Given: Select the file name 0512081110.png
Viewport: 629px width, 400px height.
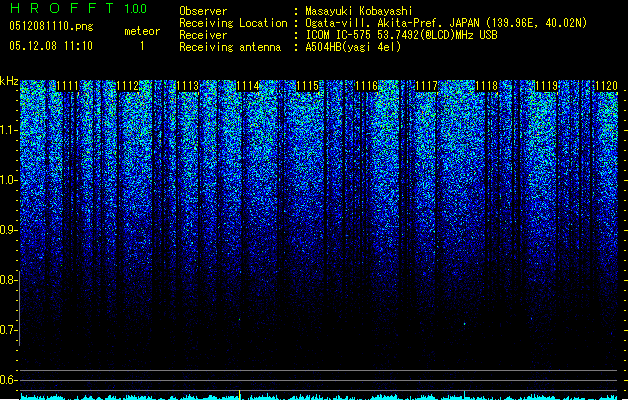Looking at the screenshot, I should [51, 26].
